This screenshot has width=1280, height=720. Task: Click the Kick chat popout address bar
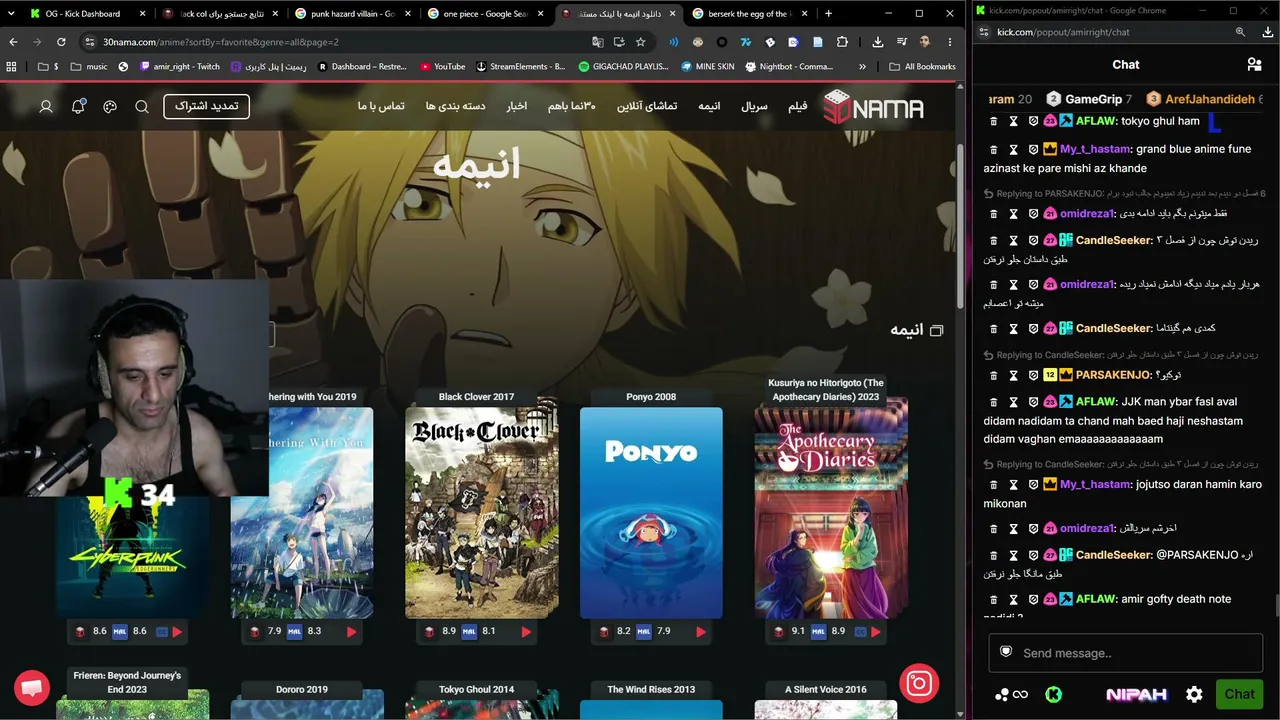click(x=1110, y=32)
